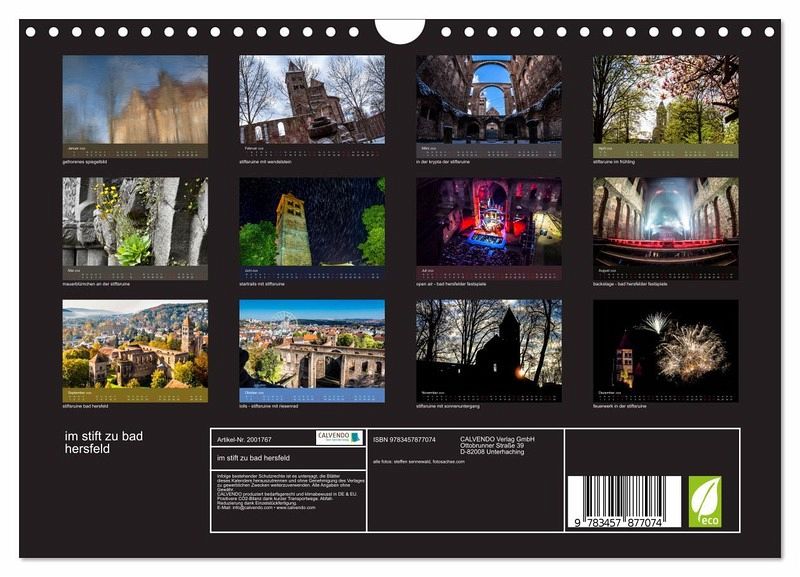Click the www.calvendo.com link
The height and width of the screenshot is (577, 800).
(x=295, y=508)
